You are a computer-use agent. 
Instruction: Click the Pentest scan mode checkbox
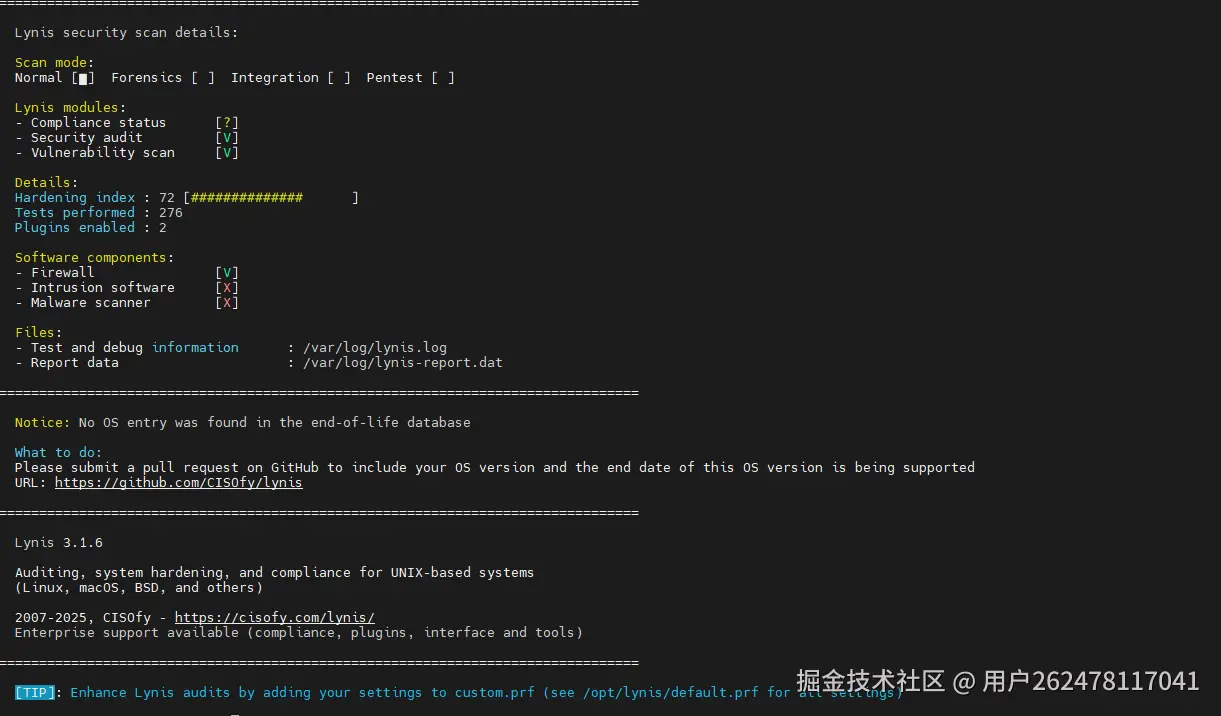(443, 78)
